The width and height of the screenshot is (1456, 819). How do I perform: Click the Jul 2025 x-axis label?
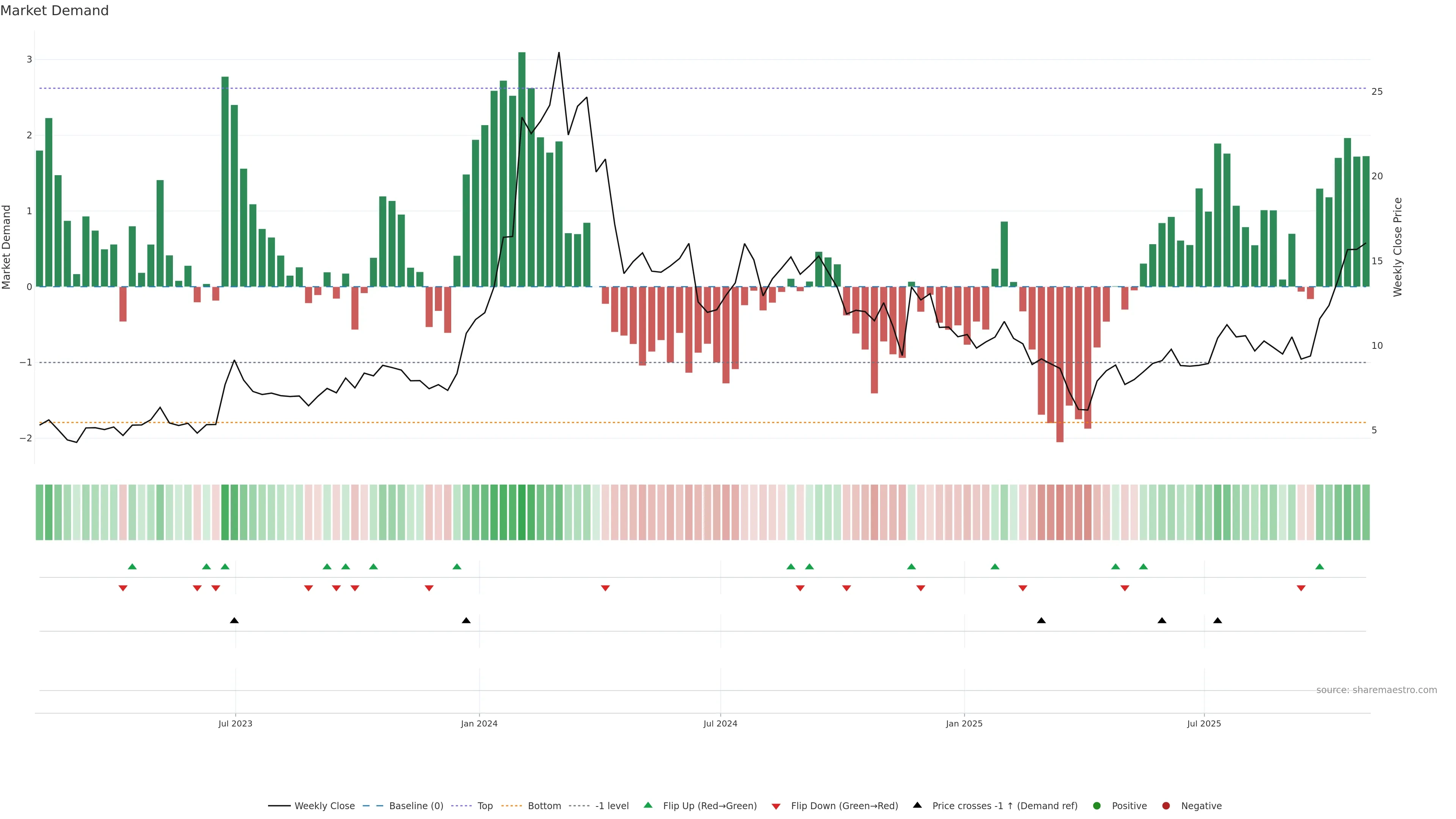click(x=1203, y=723)
